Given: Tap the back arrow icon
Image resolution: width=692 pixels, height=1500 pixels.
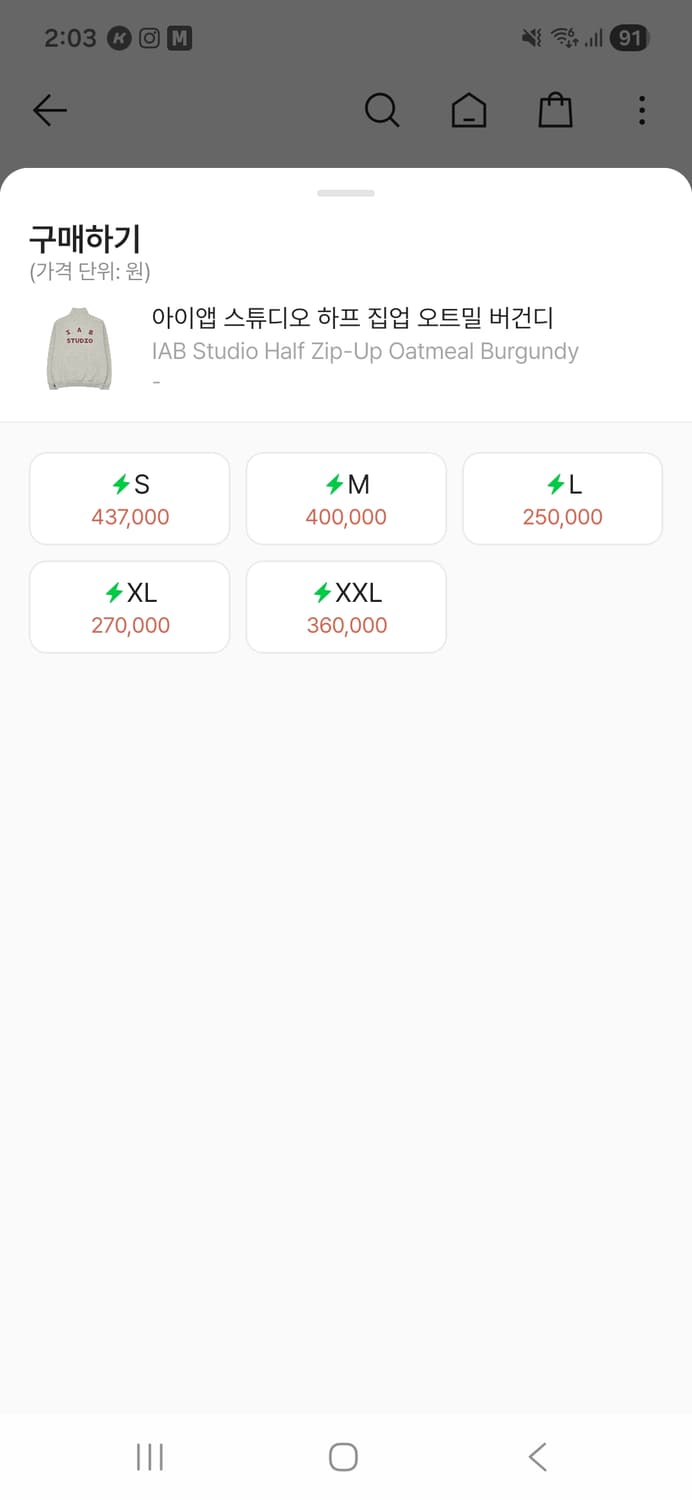Looking at the screenshot, I should (49, 110).
